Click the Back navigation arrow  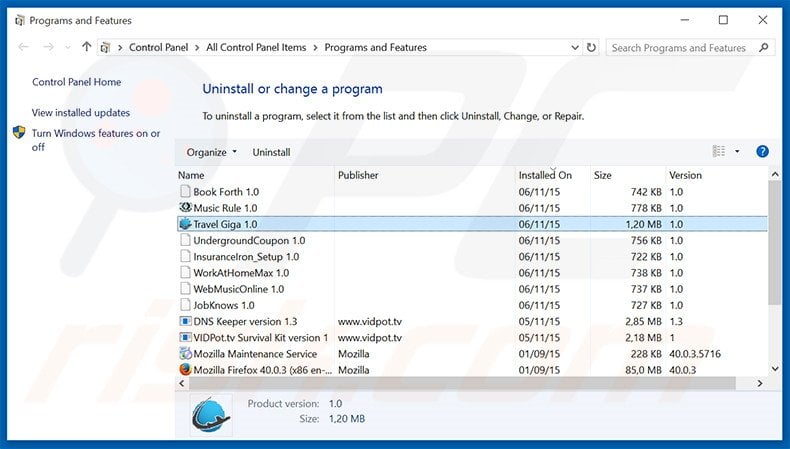click(23, 47)
